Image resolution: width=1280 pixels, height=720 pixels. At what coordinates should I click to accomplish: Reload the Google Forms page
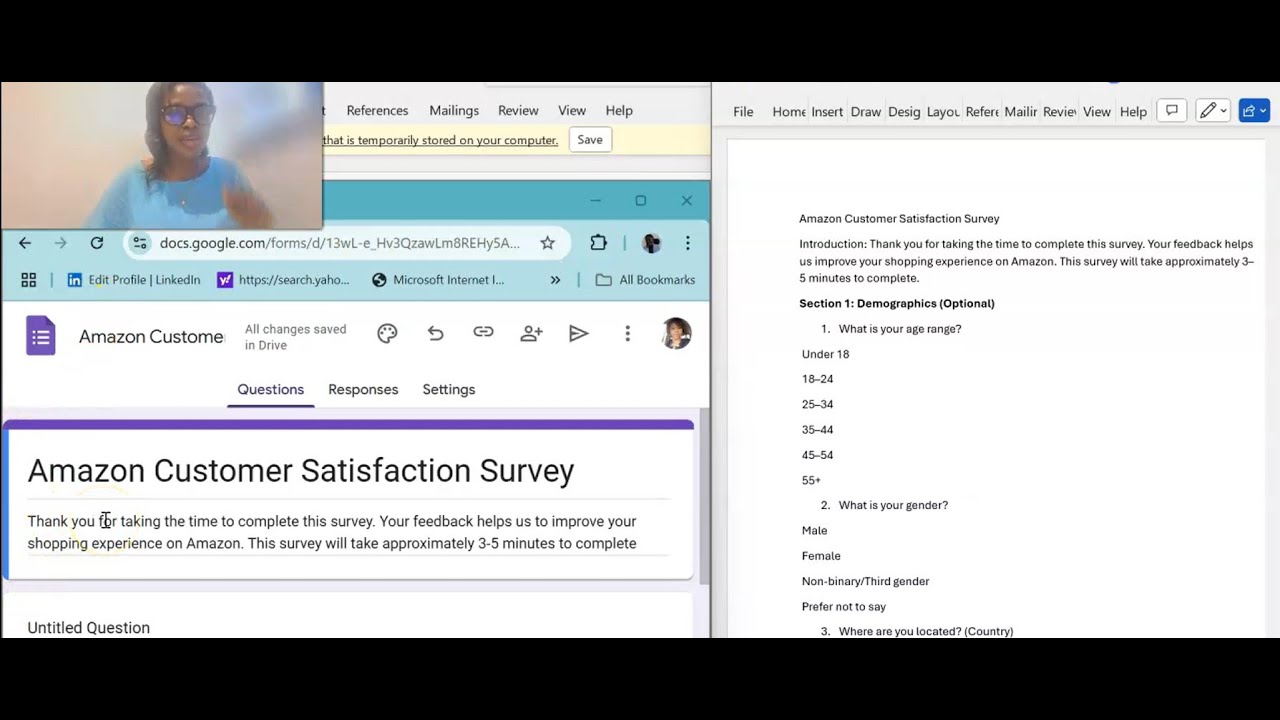click(97, 243)
